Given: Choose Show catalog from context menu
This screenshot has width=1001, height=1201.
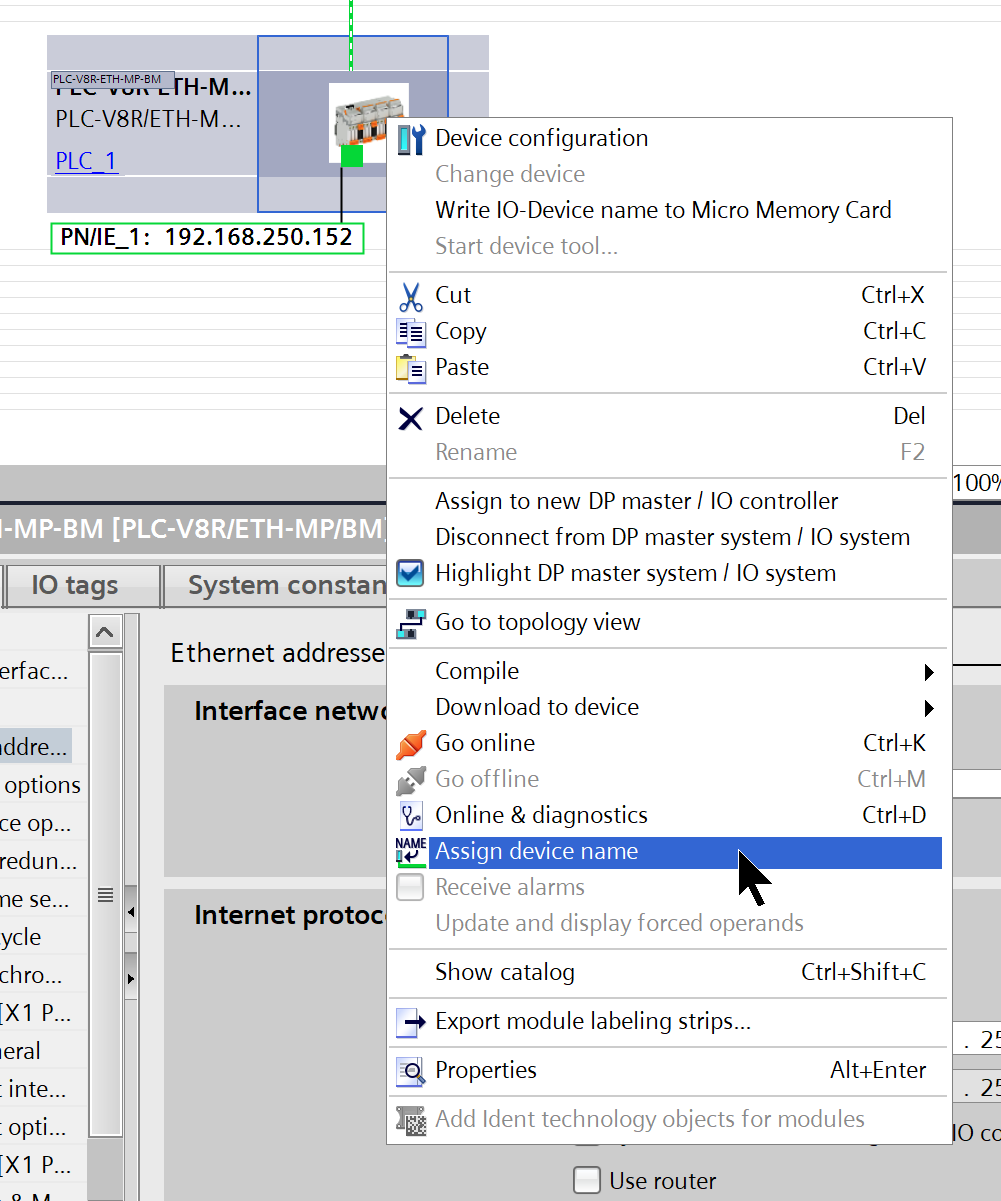Looking at the screenshot, I should 505,972.
